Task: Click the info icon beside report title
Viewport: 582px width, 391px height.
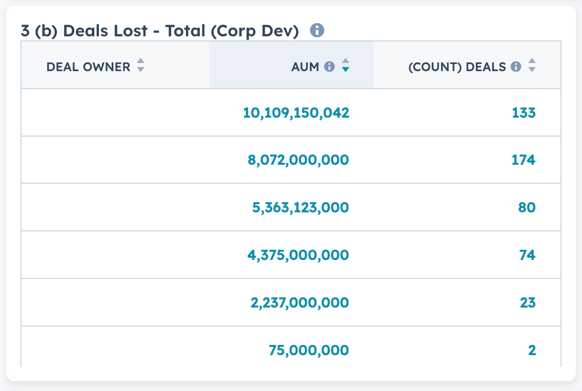Action: coord(317,30)
